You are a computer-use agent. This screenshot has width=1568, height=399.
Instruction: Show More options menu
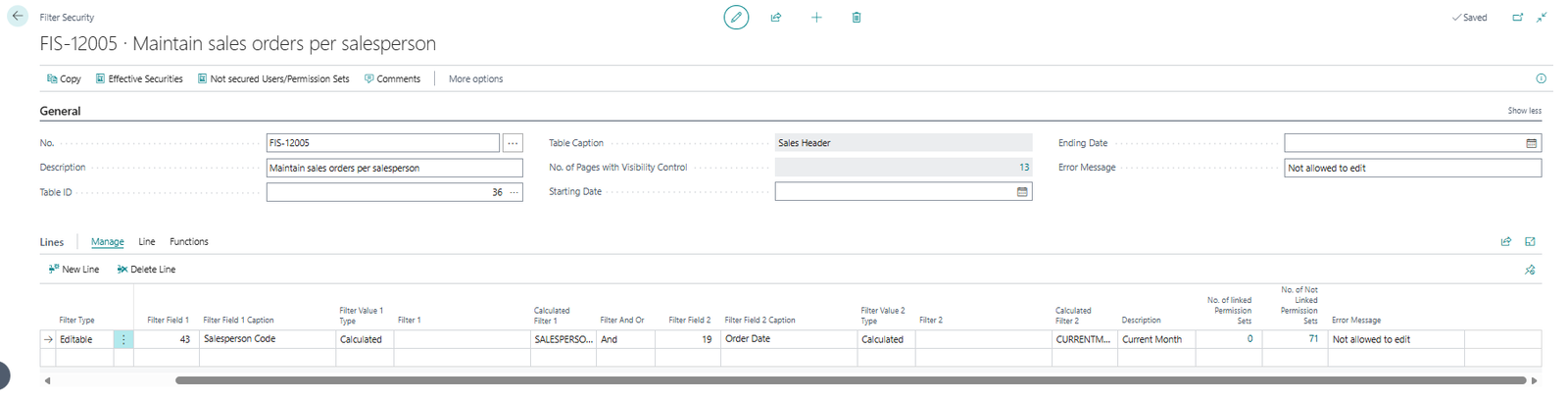[x=475, y=78]
